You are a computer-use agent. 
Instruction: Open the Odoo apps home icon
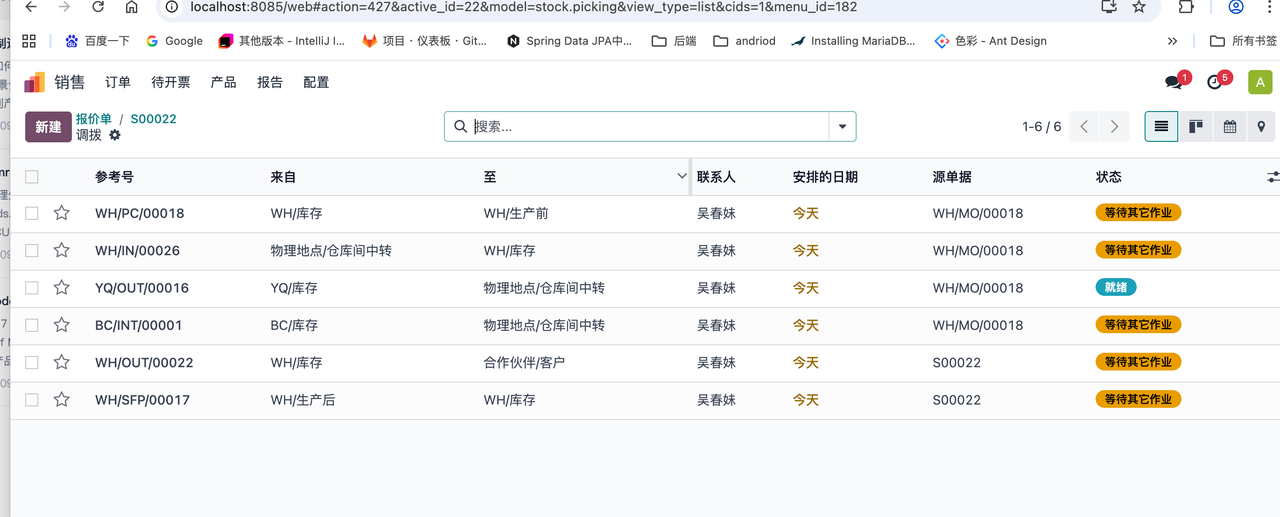pyautogui.click(x=35, y=82)
